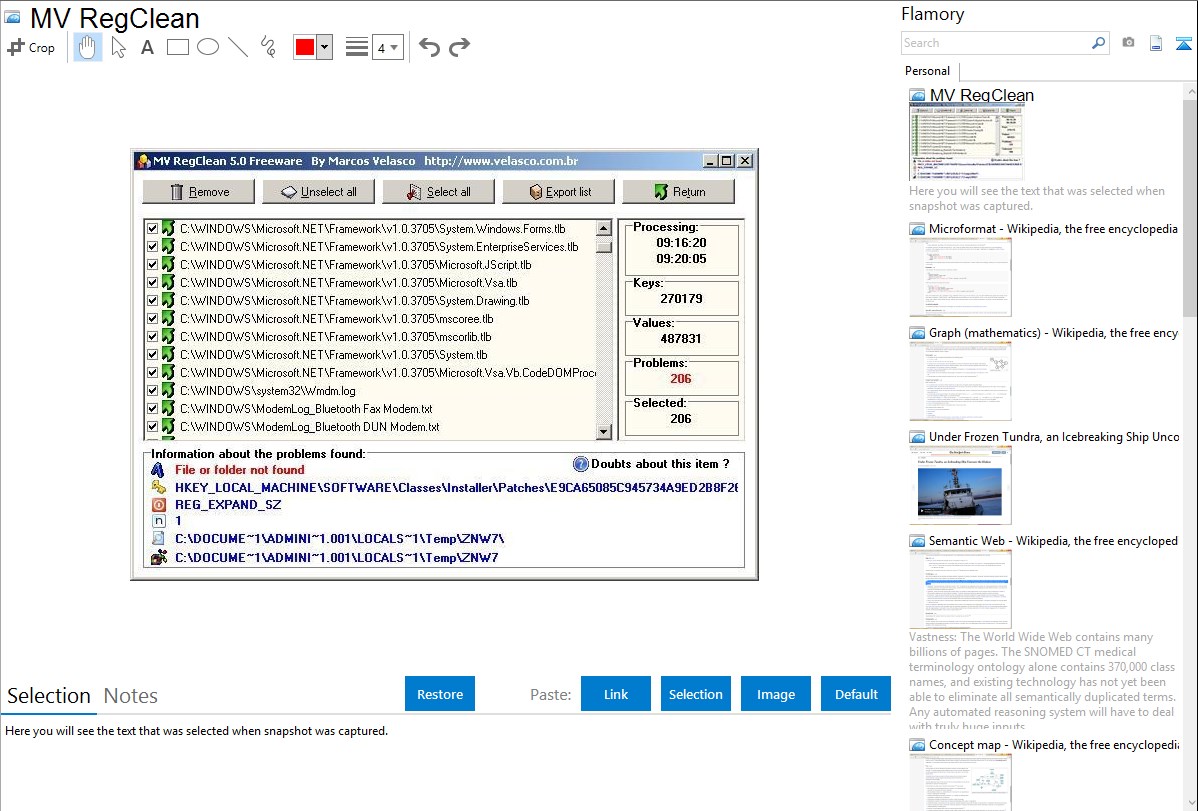Pick the rectangle shape tool

(x=178, y=47)
